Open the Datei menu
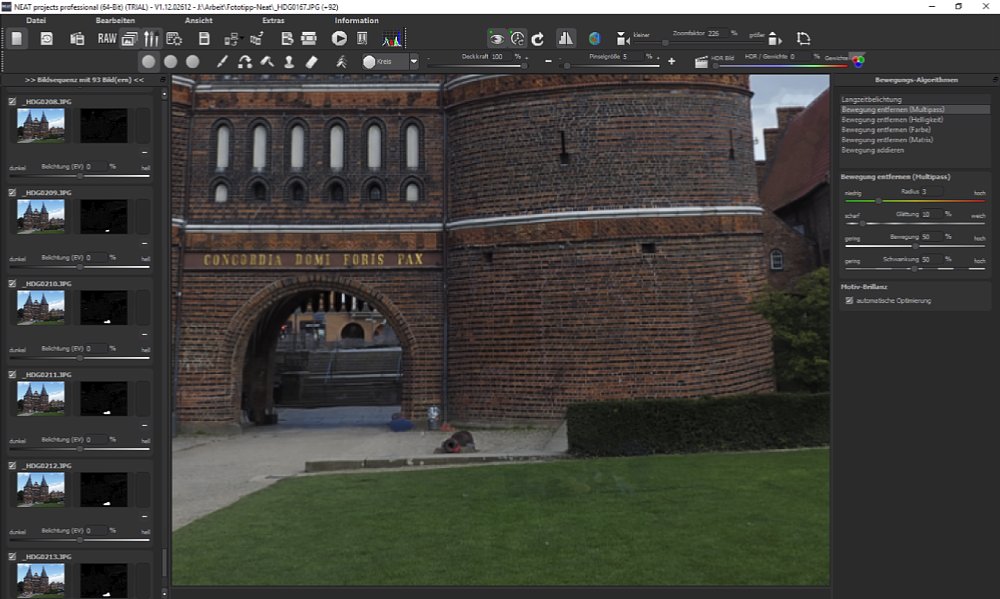 click(36, 20)
